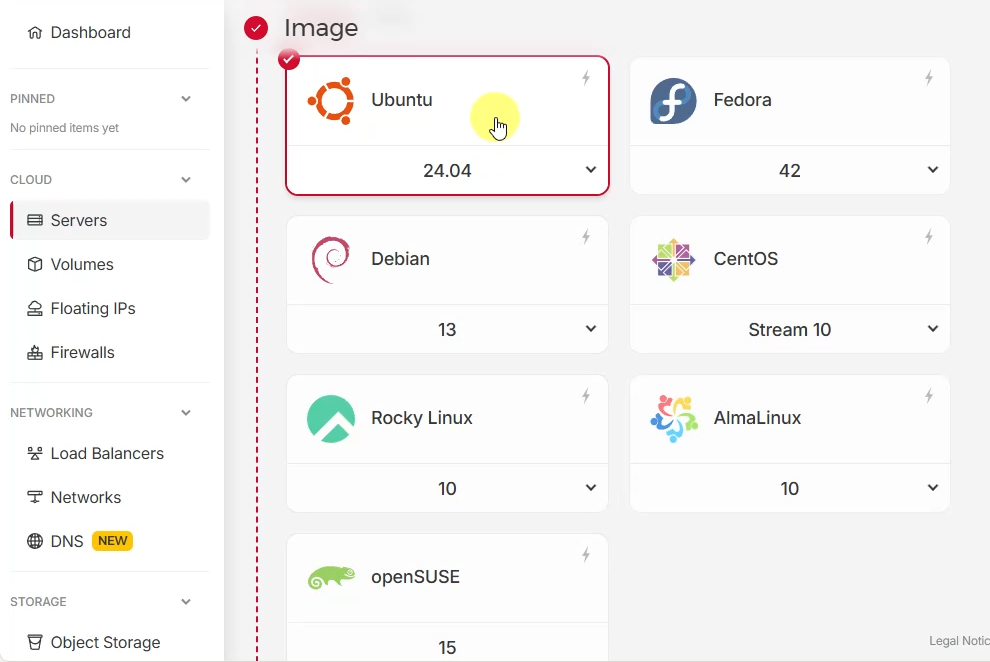Click the lightning bolt icon on Fedora card

pyautogui.click(x=929, y=78)
